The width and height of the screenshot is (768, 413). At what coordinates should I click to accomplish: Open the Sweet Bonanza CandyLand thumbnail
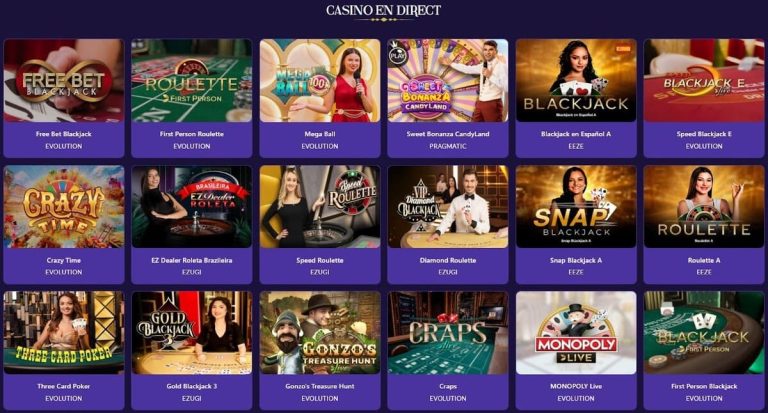[448, 80]
